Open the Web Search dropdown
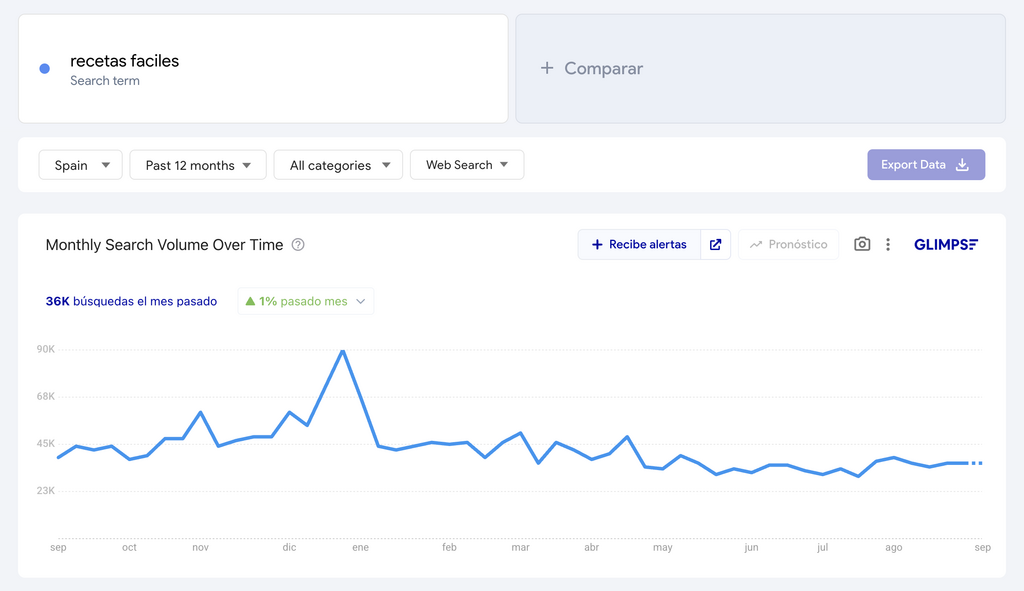This screenshot has height=591, width=1024. pyautogui.click(x=467, y=164)
